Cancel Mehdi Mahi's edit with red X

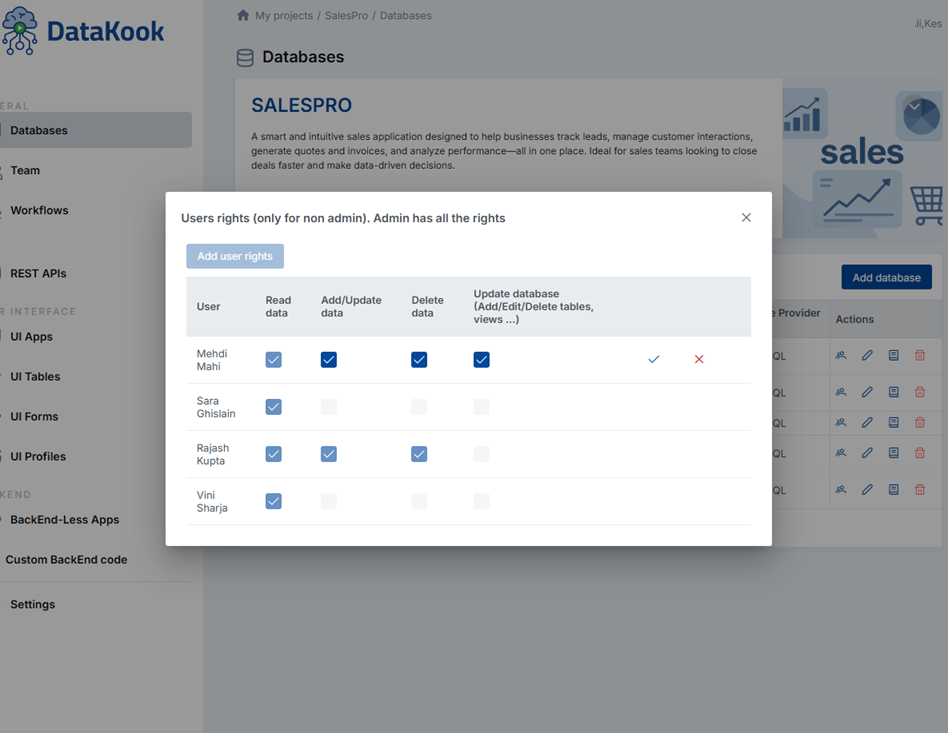[699, 359]
